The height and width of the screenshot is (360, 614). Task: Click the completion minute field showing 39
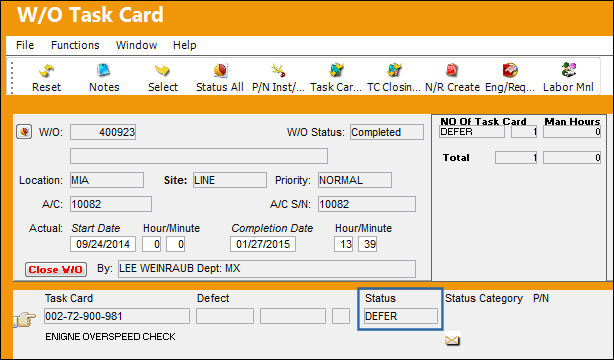pyautogui.click(x=367, y=244)
